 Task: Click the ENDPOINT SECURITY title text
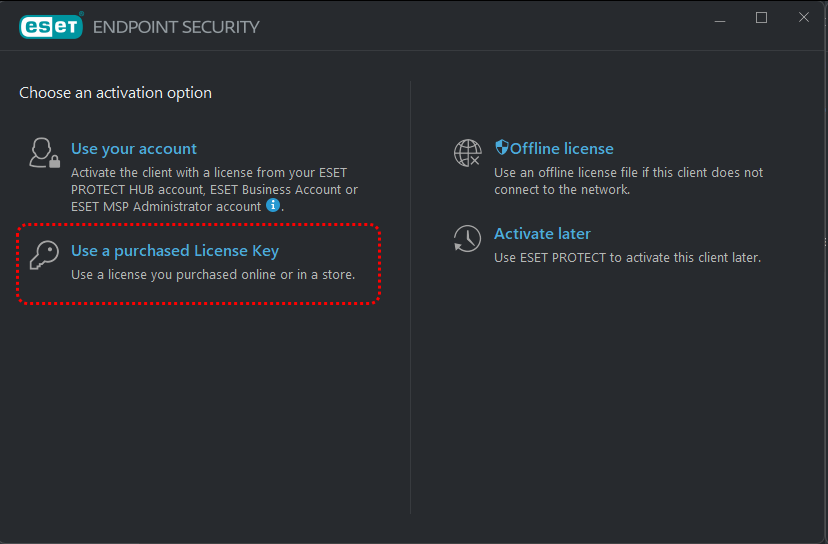176,27
